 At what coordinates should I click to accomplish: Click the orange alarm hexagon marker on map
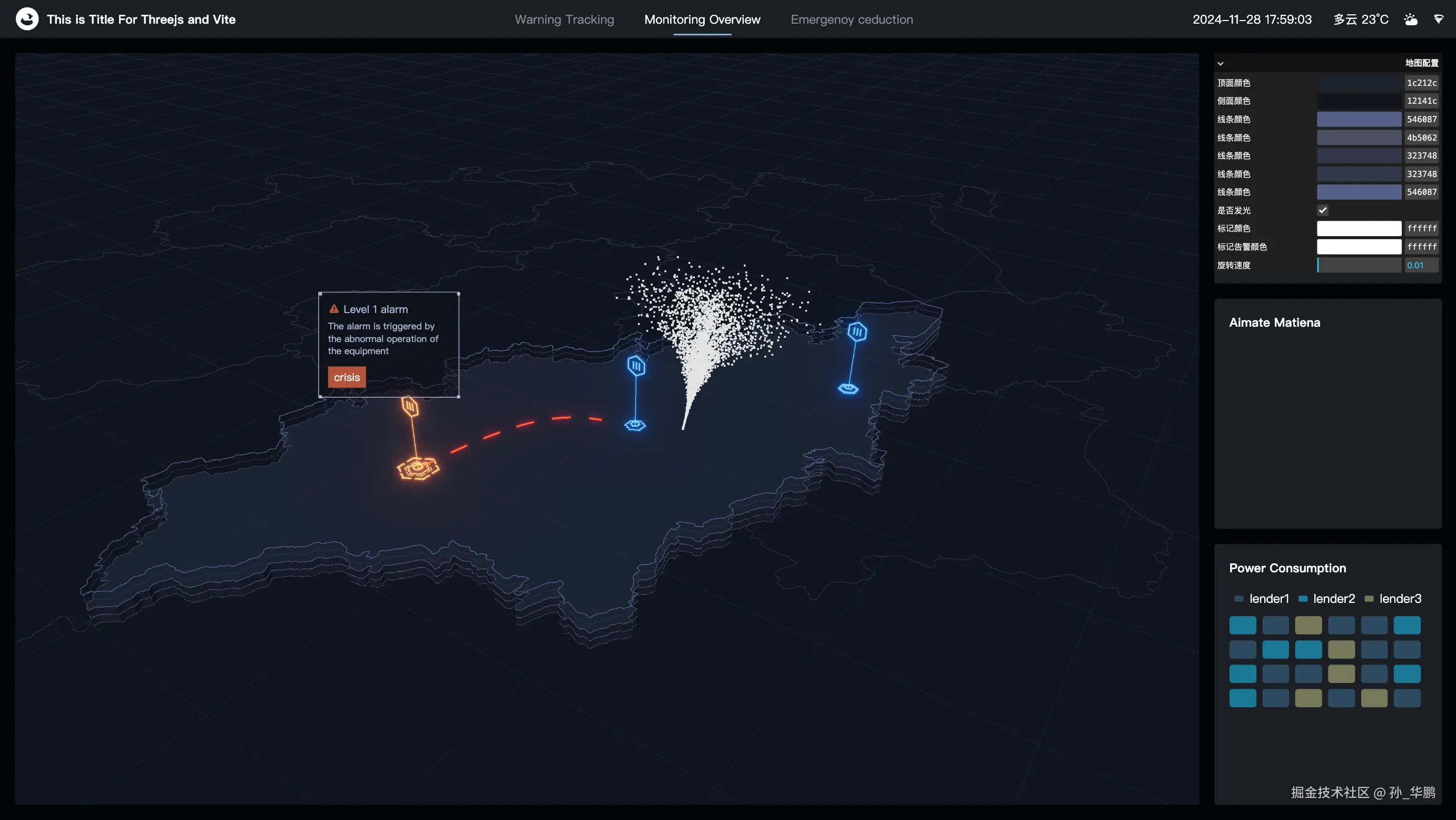[x=410, y=407]
